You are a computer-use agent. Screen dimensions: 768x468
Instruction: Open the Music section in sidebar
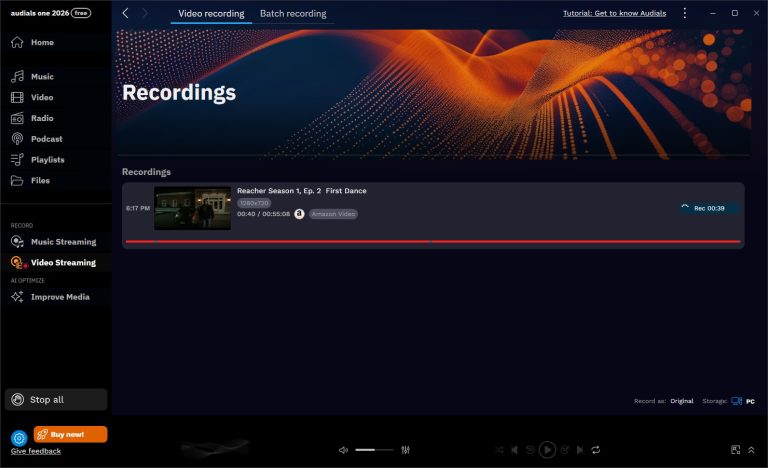pos(41,77)
